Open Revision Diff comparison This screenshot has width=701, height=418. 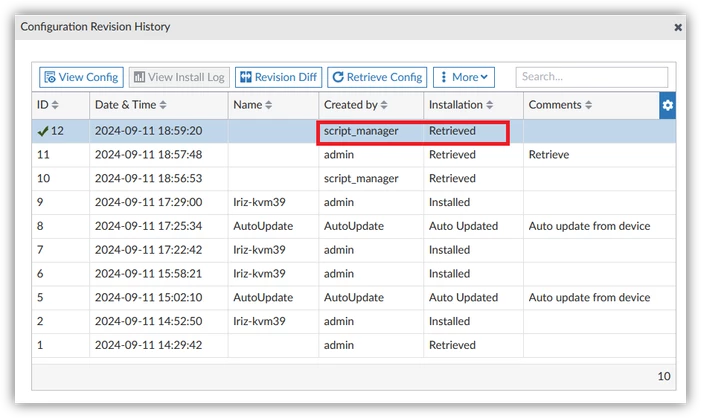pyautogui.click(x=279, y=77)
